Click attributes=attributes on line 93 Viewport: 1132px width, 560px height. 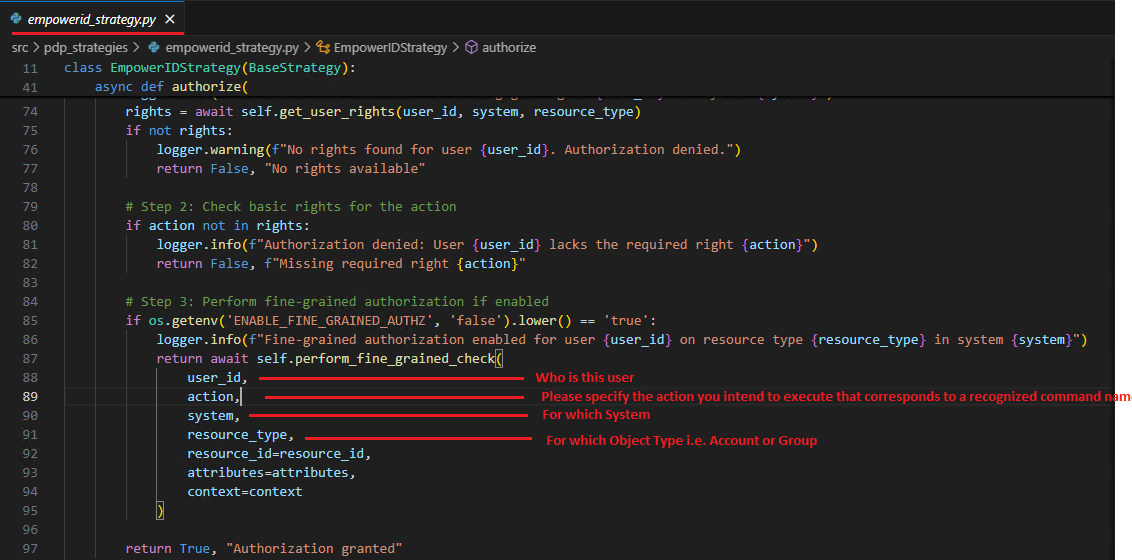click(x=269, y=472)
